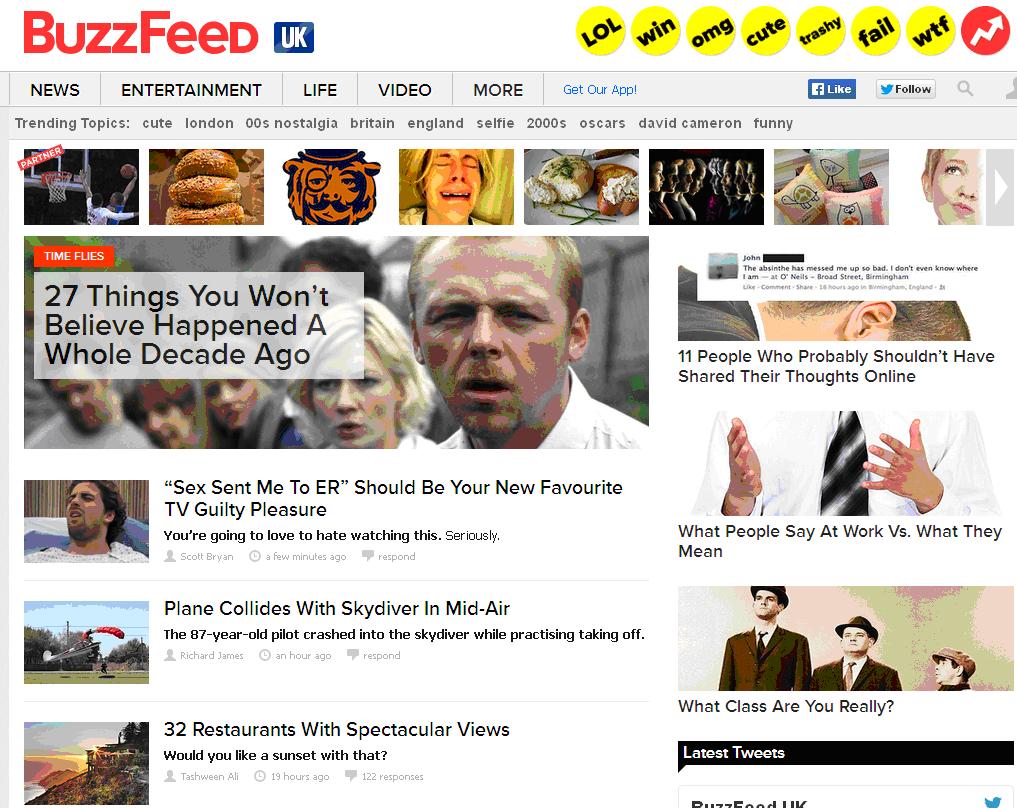This screenshot has width=1017, height=808.
Task: Click the cute reaction badge
Action: click(x=765, y=30)
